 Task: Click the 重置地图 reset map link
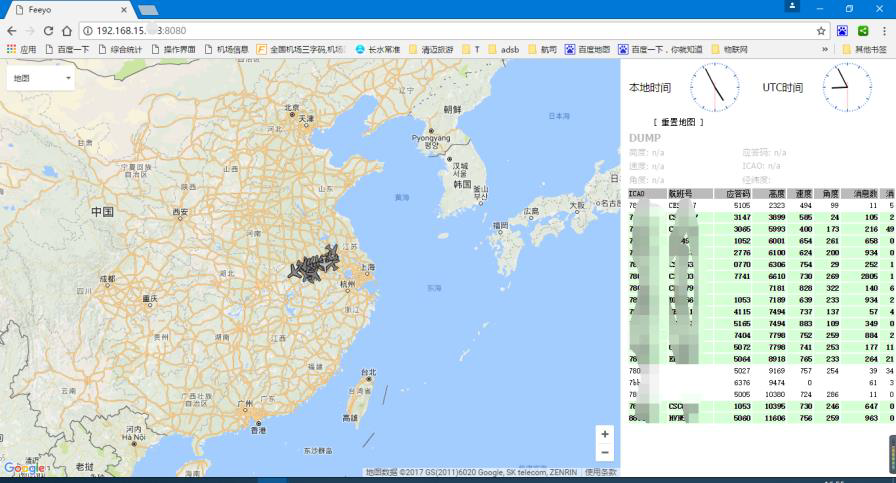click(678, 122)
